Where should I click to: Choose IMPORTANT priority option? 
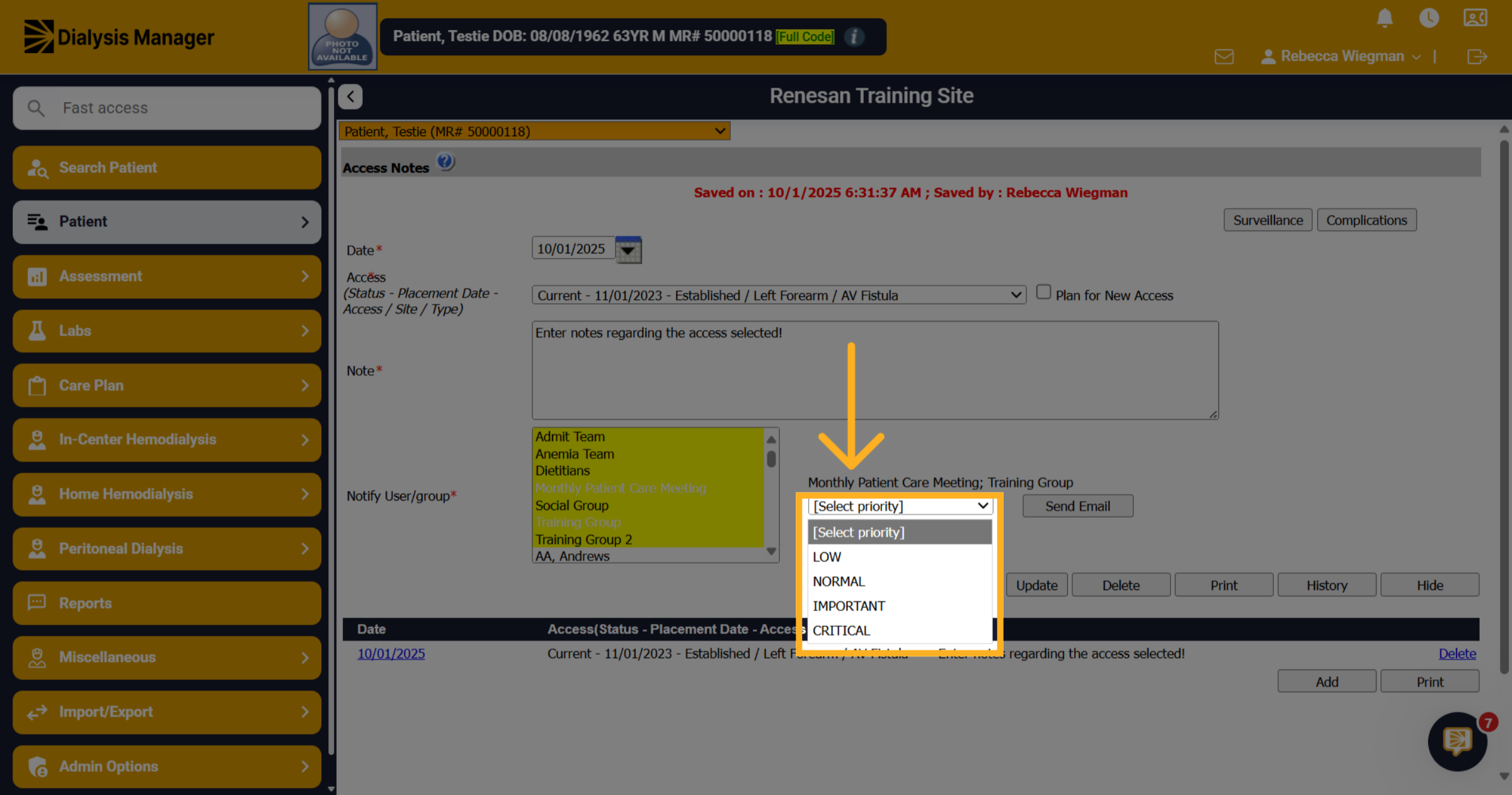tap(900, 606)
